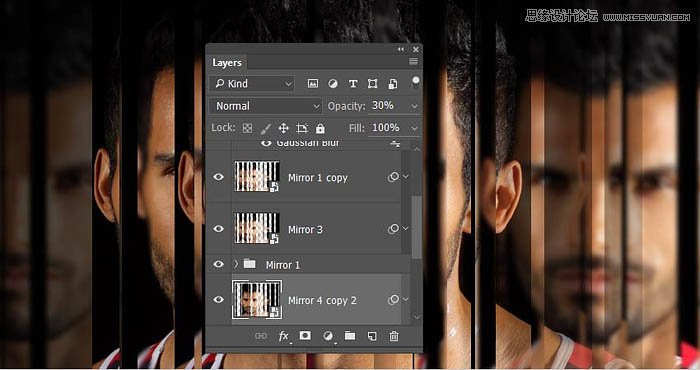The width and height of the screenshot is (700, 370).
Task: Click the Gaussian Blur filter name
Action: [308, 144]
